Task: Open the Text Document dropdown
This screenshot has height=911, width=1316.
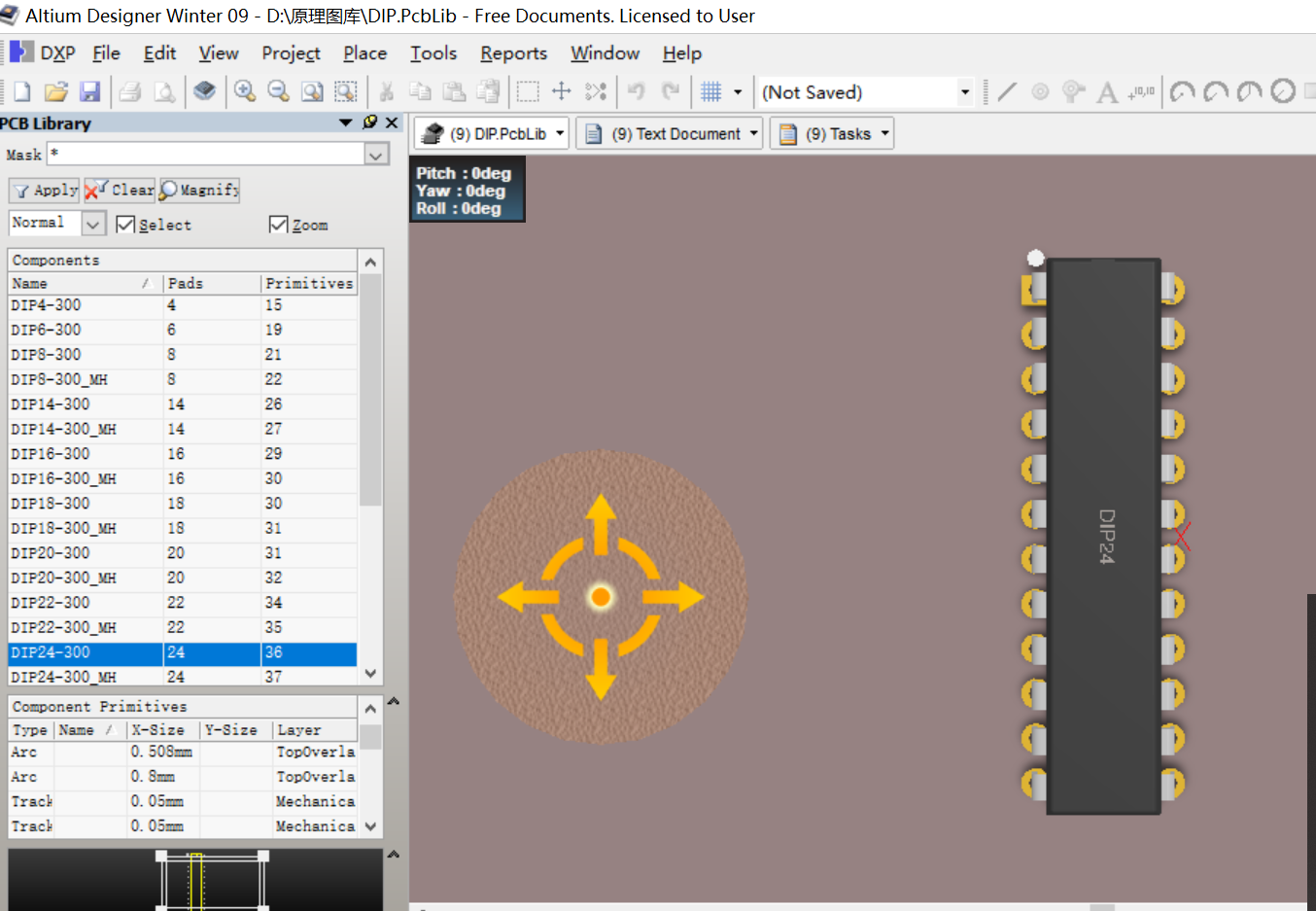Action: 754,133
